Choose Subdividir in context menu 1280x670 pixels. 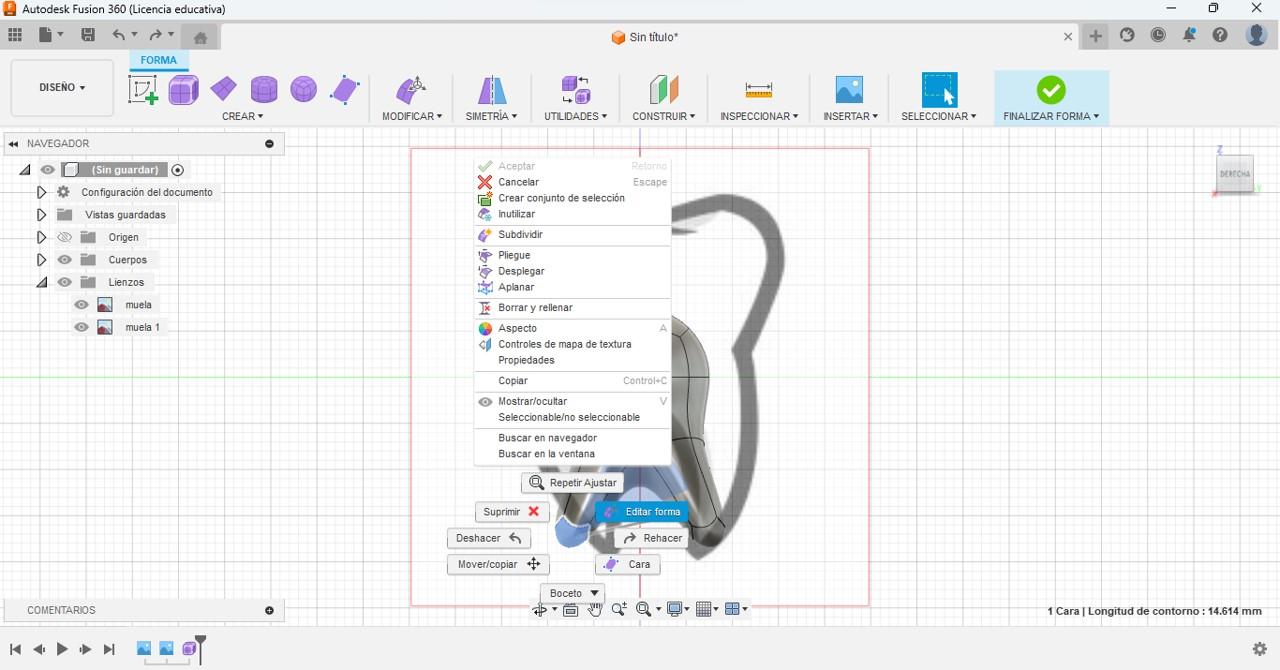(572, 235)
